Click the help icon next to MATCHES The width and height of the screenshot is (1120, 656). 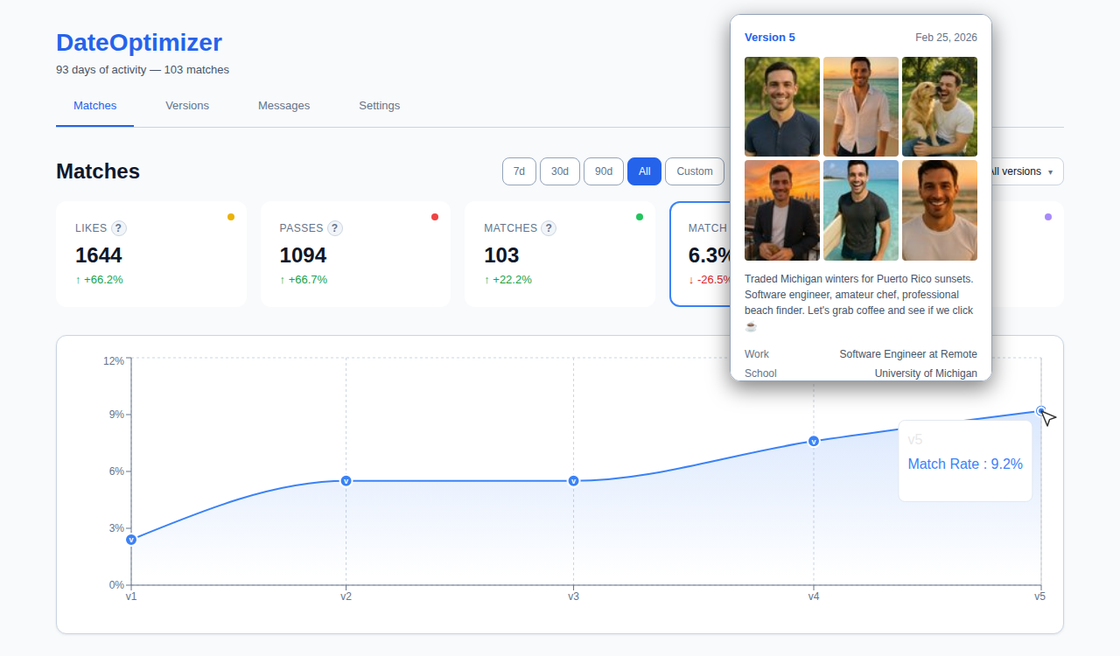pyautogui.click(x=548, y=228)
